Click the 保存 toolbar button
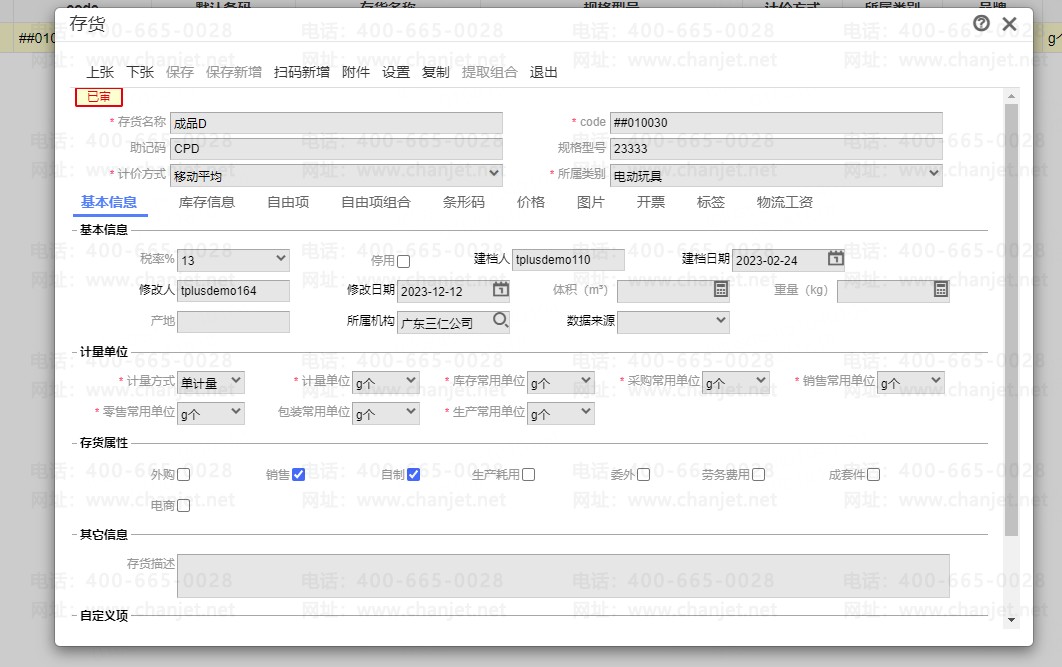 click(x=180, y=72)
